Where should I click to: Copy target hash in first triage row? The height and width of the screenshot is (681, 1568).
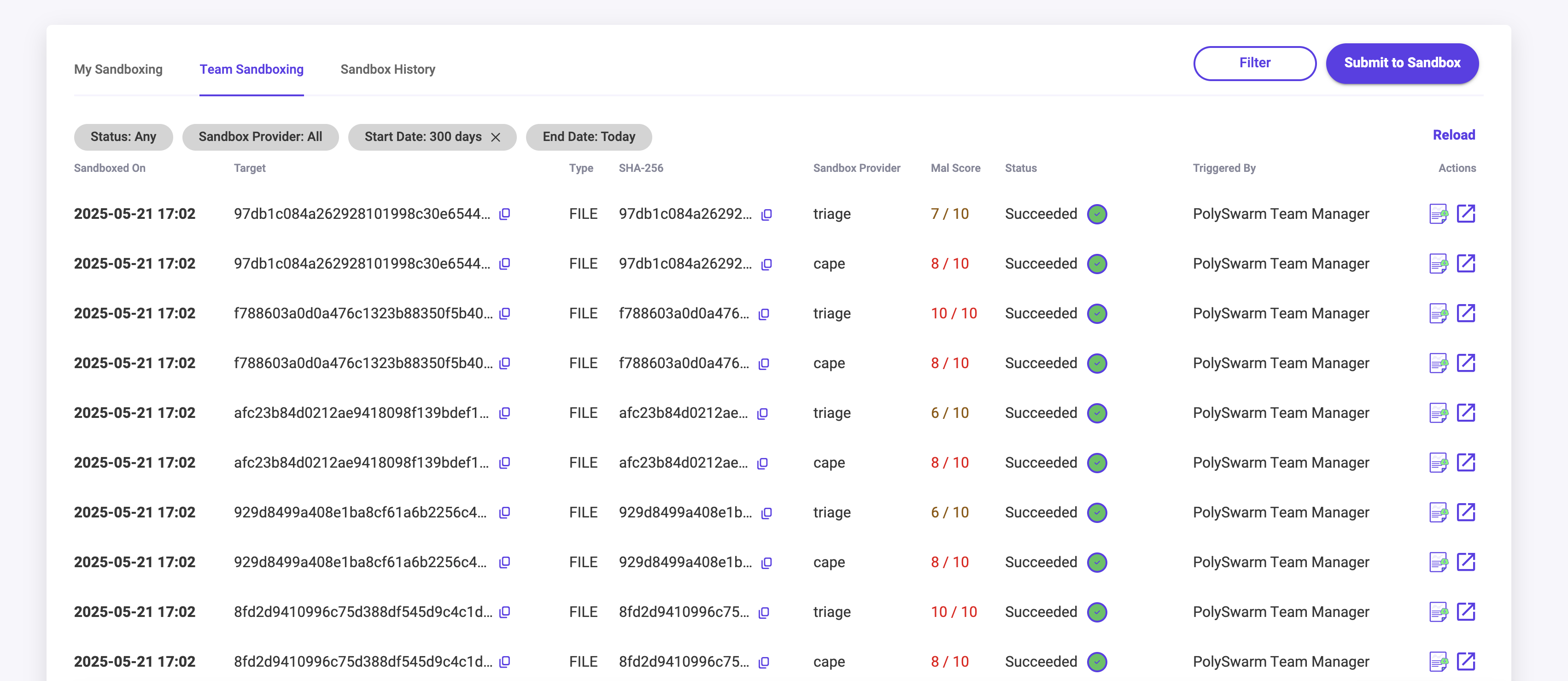pos(504,214)
